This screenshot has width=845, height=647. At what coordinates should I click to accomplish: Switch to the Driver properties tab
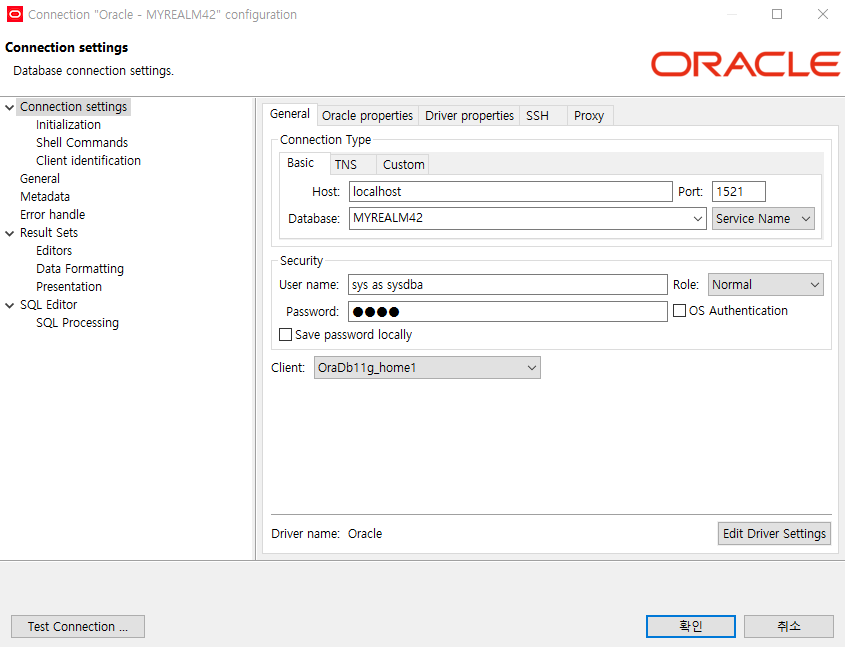pos(469,116)
